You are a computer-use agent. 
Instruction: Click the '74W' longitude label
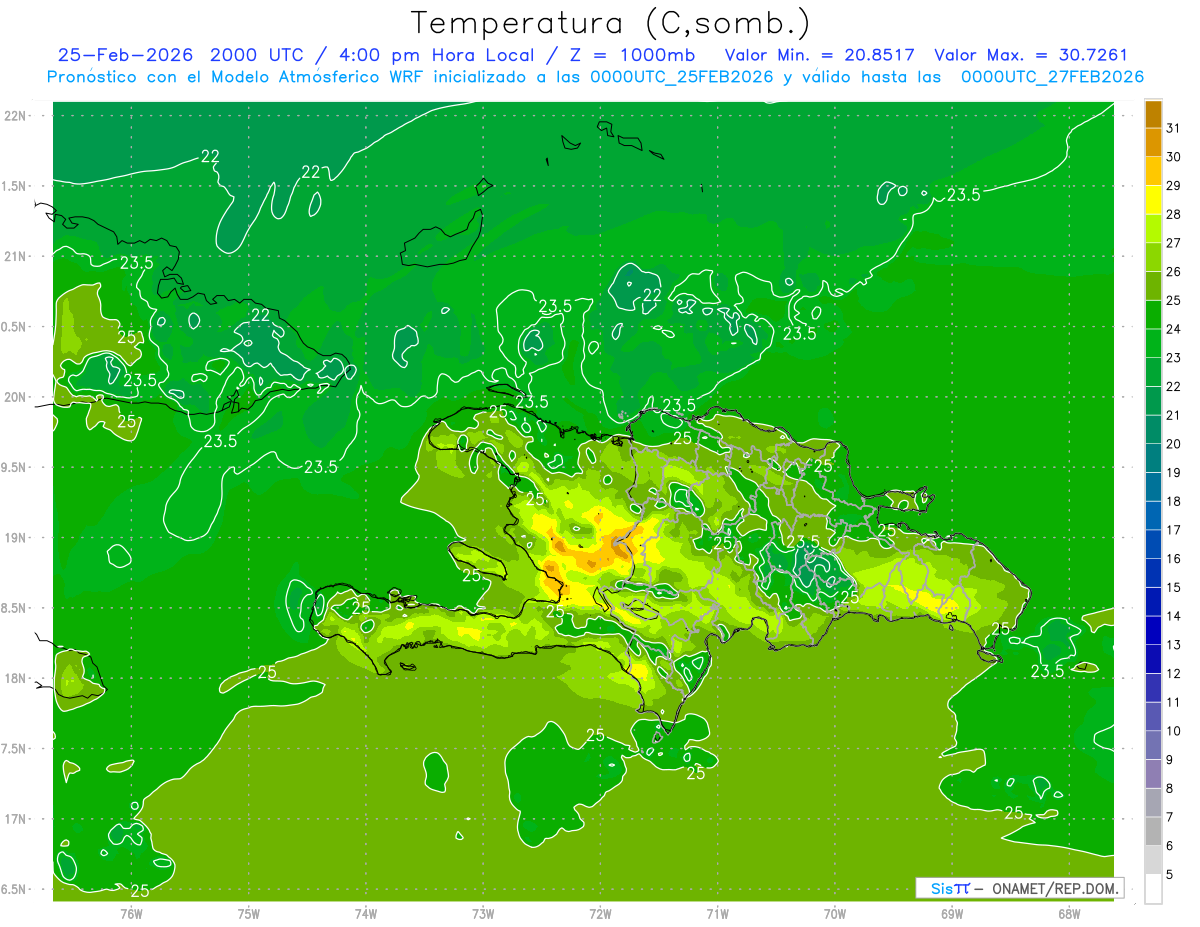click(366, 913)
